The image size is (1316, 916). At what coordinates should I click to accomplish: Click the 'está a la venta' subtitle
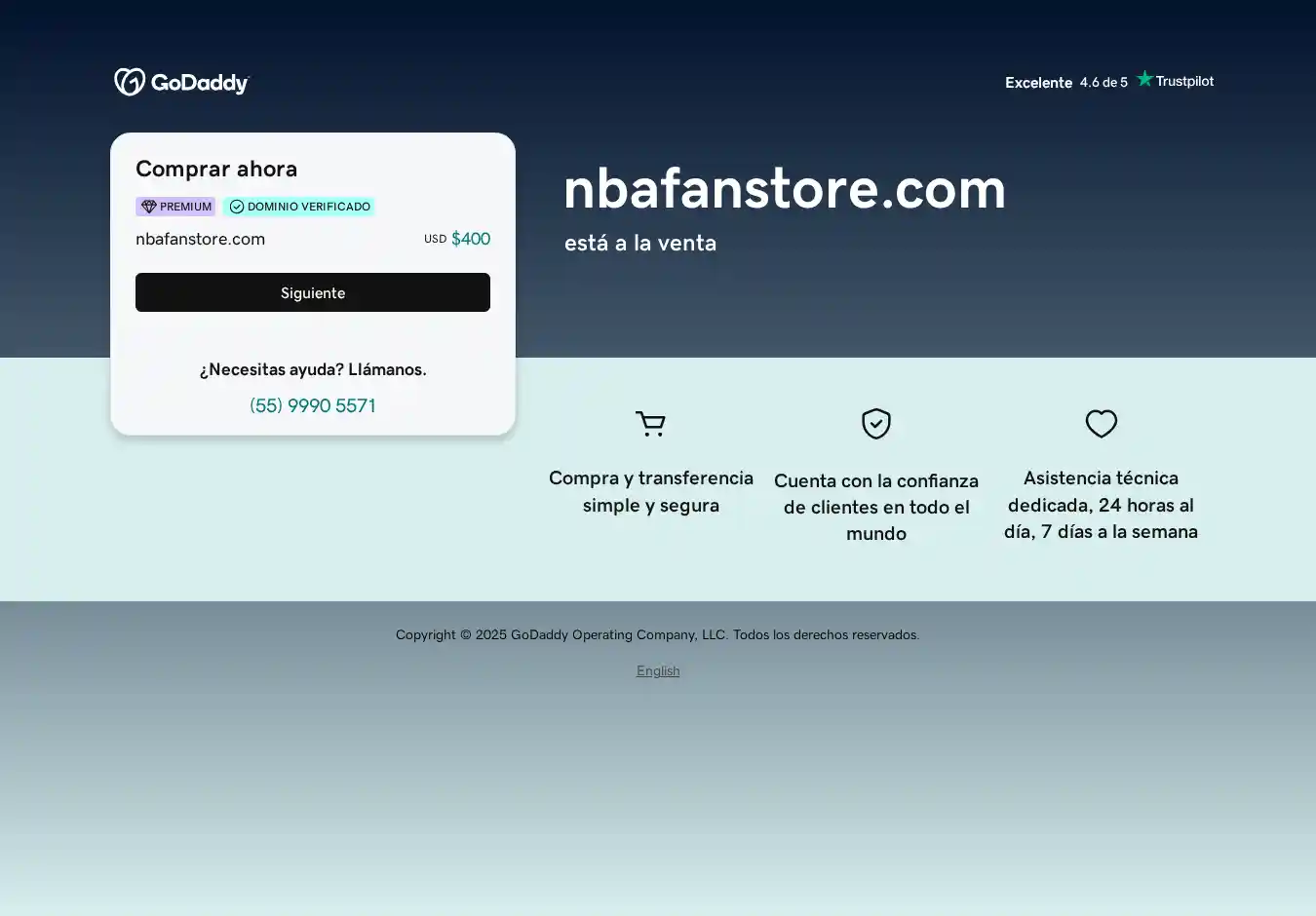click(x=639, y=243)
